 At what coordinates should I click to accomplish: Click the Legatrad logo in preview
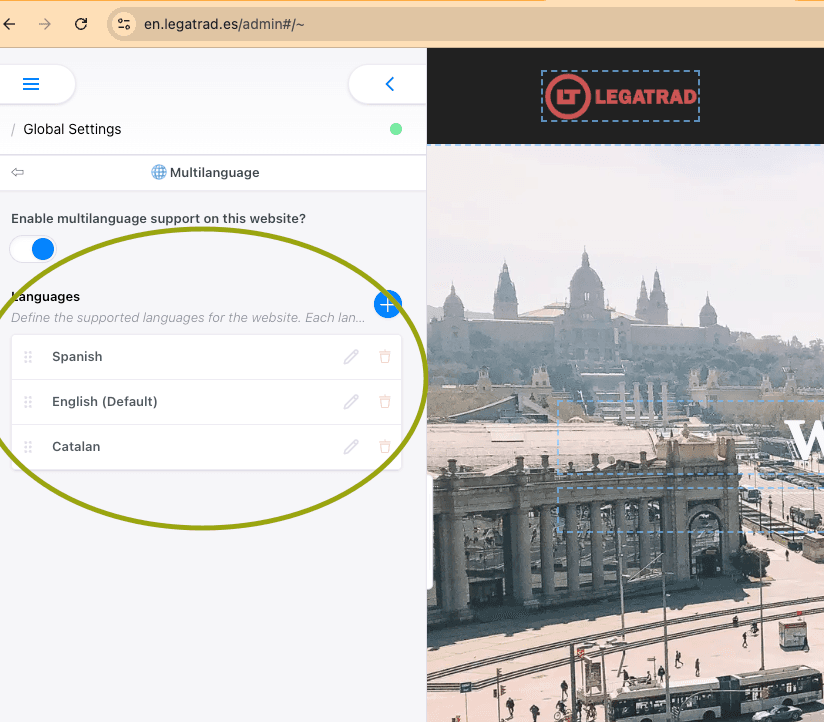[620, 96]
